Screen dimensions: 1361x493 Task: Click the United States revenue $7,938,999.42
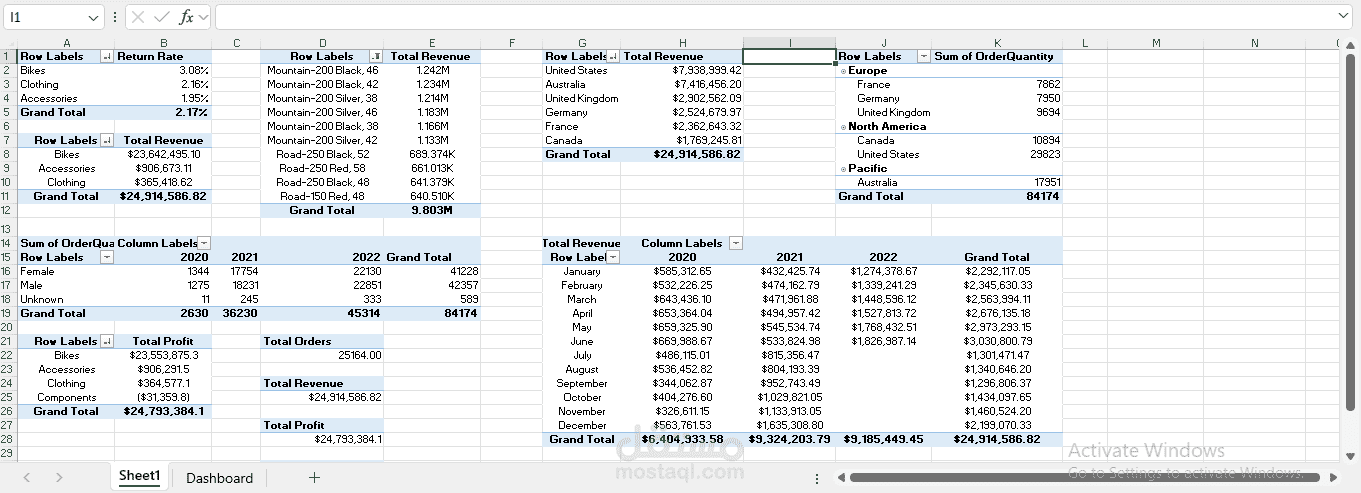tap(681, 71)
